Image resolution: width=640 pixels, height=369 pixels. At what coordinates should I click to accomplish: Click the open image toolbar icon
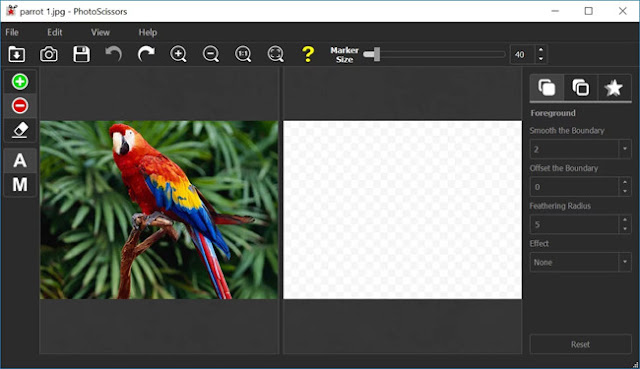tap(17, 54)
